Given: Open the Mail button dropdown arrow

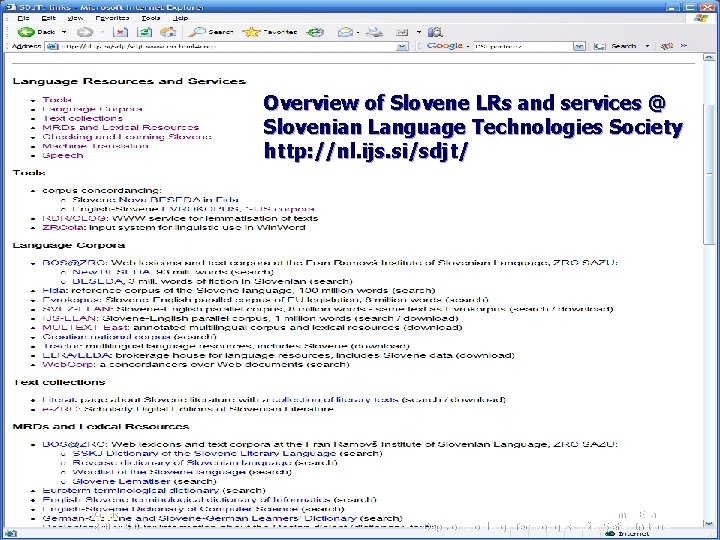Looking at the screenshot, I should pyautogui.click(x=357, y=32).
